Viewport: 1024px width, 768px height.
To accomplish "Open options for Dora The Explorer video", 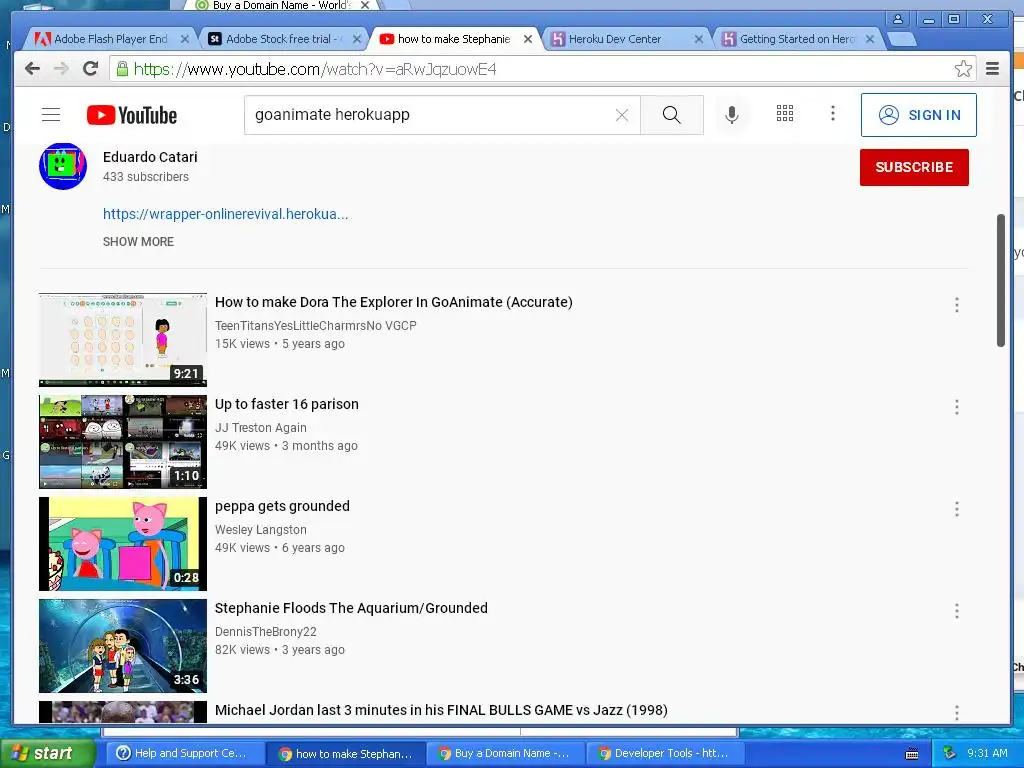I will [x=957, y=305].
